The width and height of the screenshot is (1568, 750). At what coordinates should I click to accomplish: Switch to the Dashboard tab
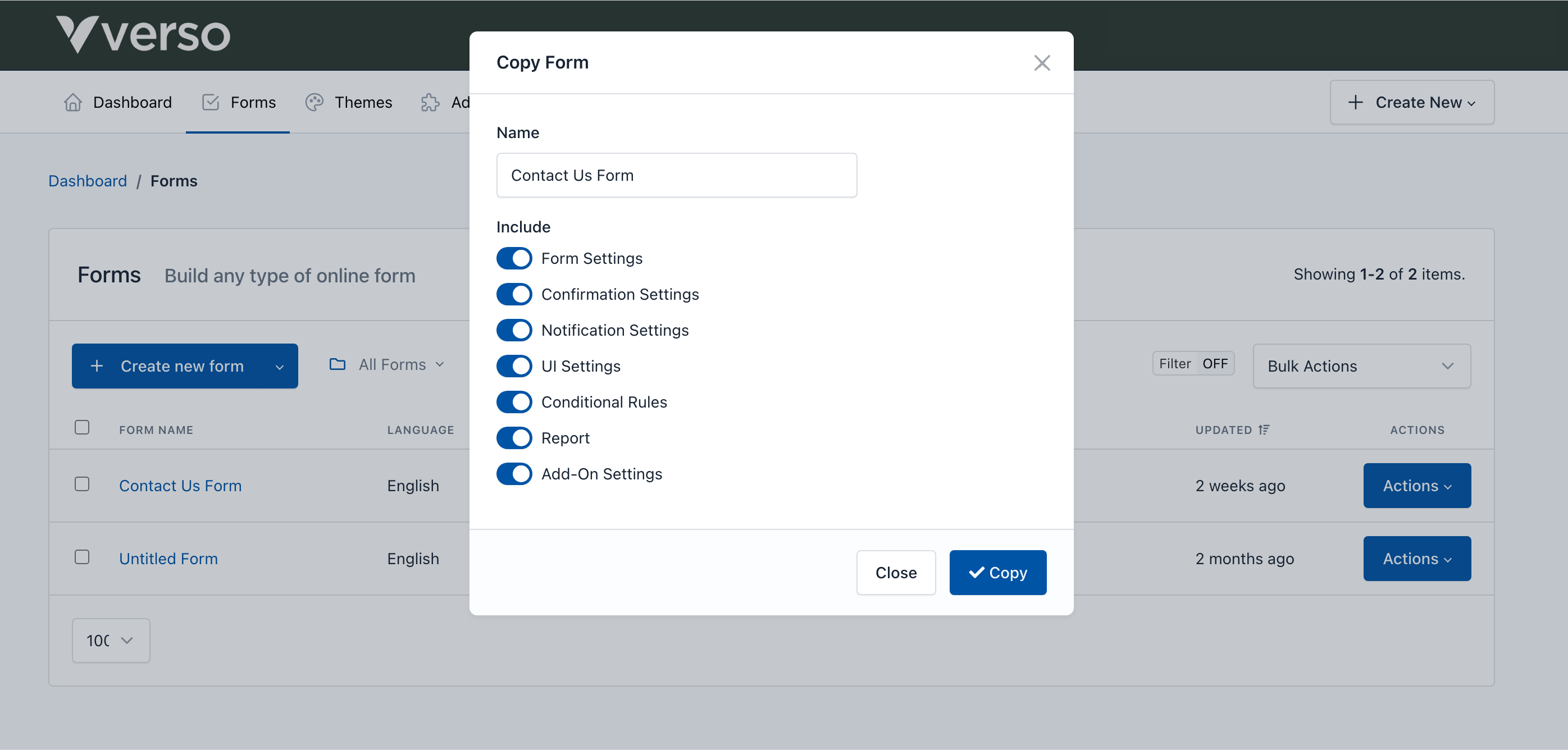119,101
